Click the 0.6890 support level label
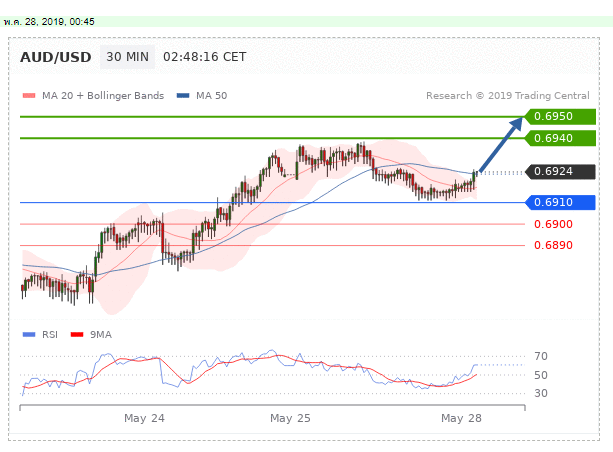Screen dimensions: 613x452 [x=553, y=246]
